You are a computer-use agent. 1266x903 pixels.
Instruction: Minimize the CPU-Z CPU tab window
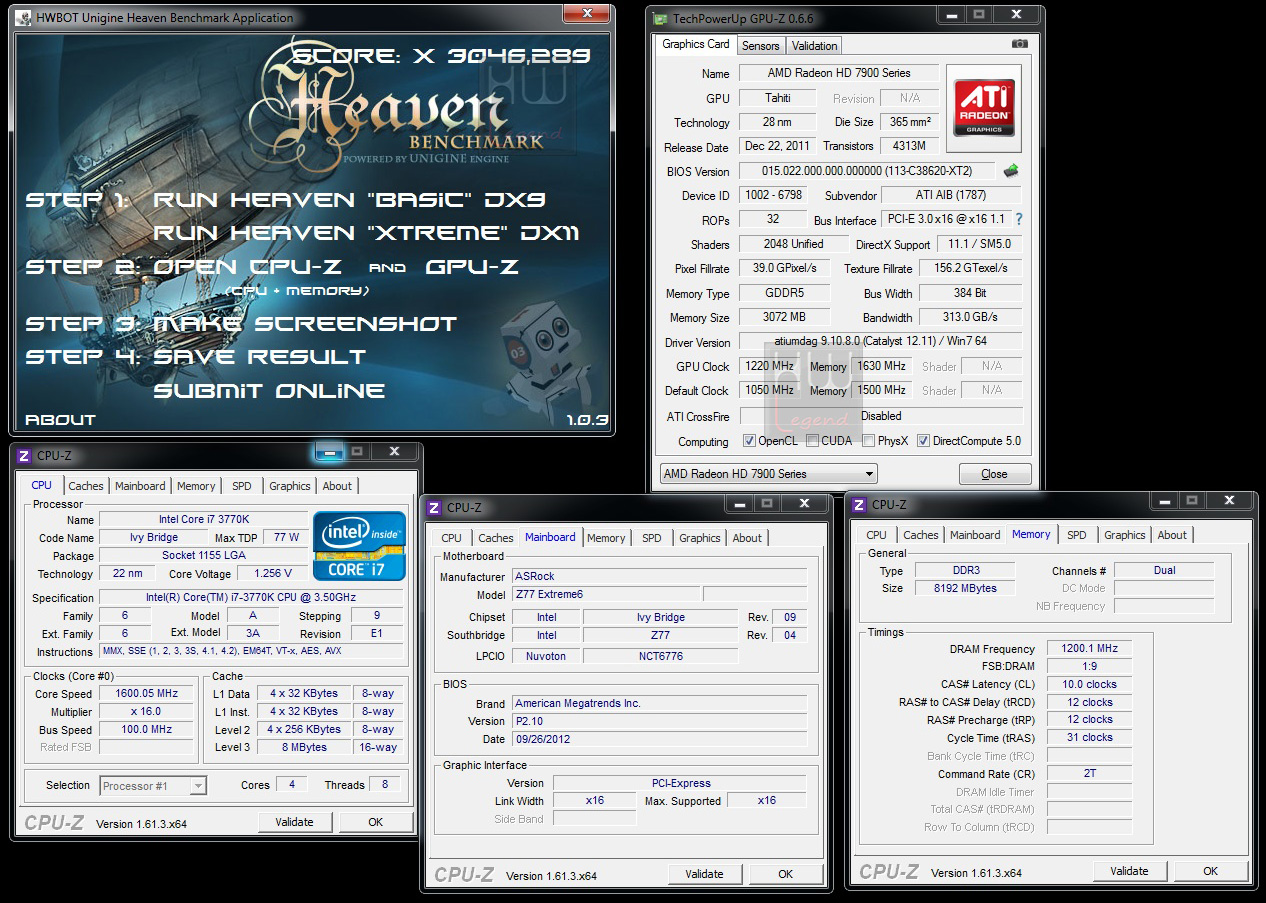pyautogui.click(x=329, y=452)
